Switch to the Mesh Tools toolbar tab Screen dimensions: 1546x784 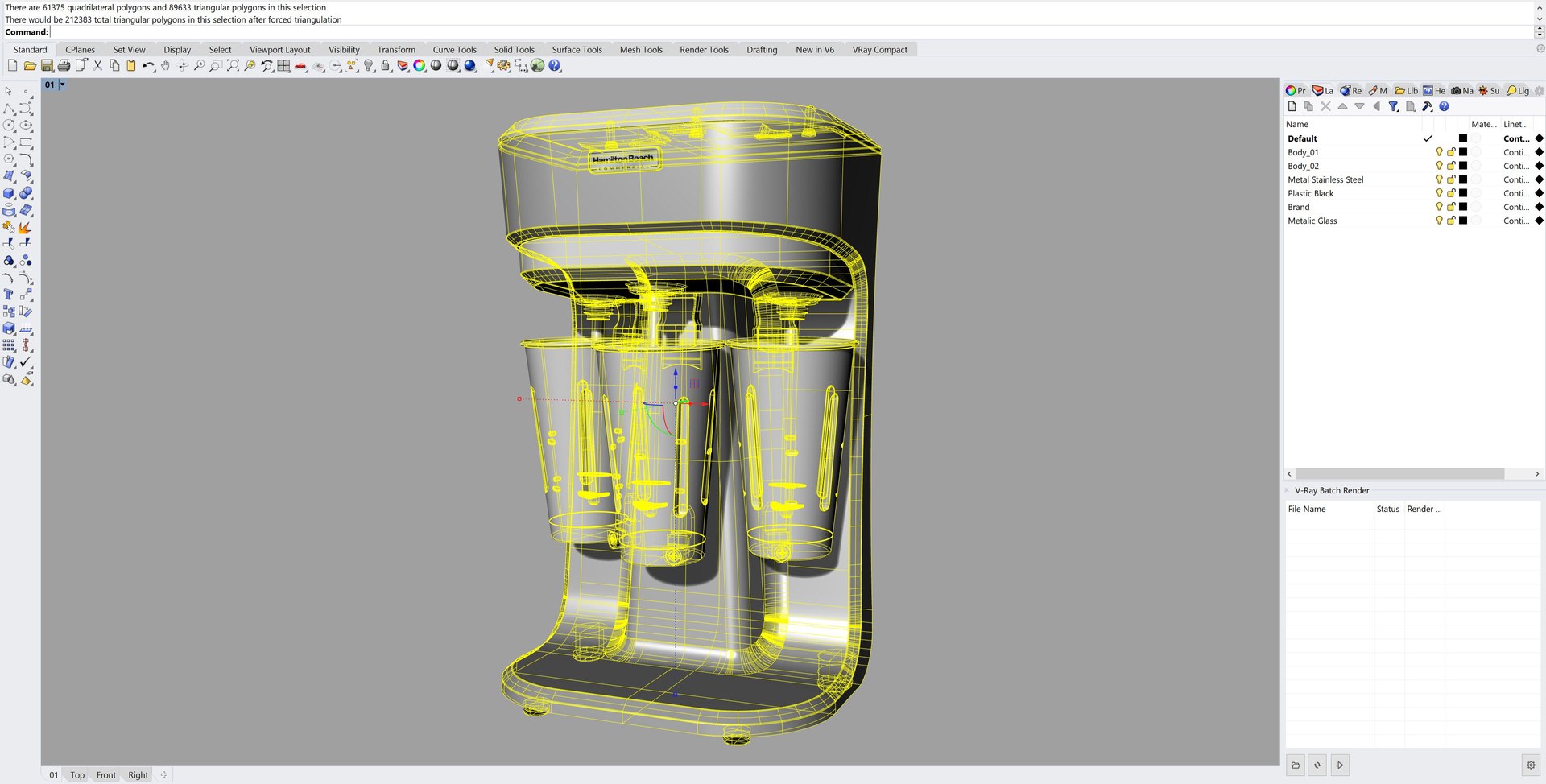pos(641,50)
